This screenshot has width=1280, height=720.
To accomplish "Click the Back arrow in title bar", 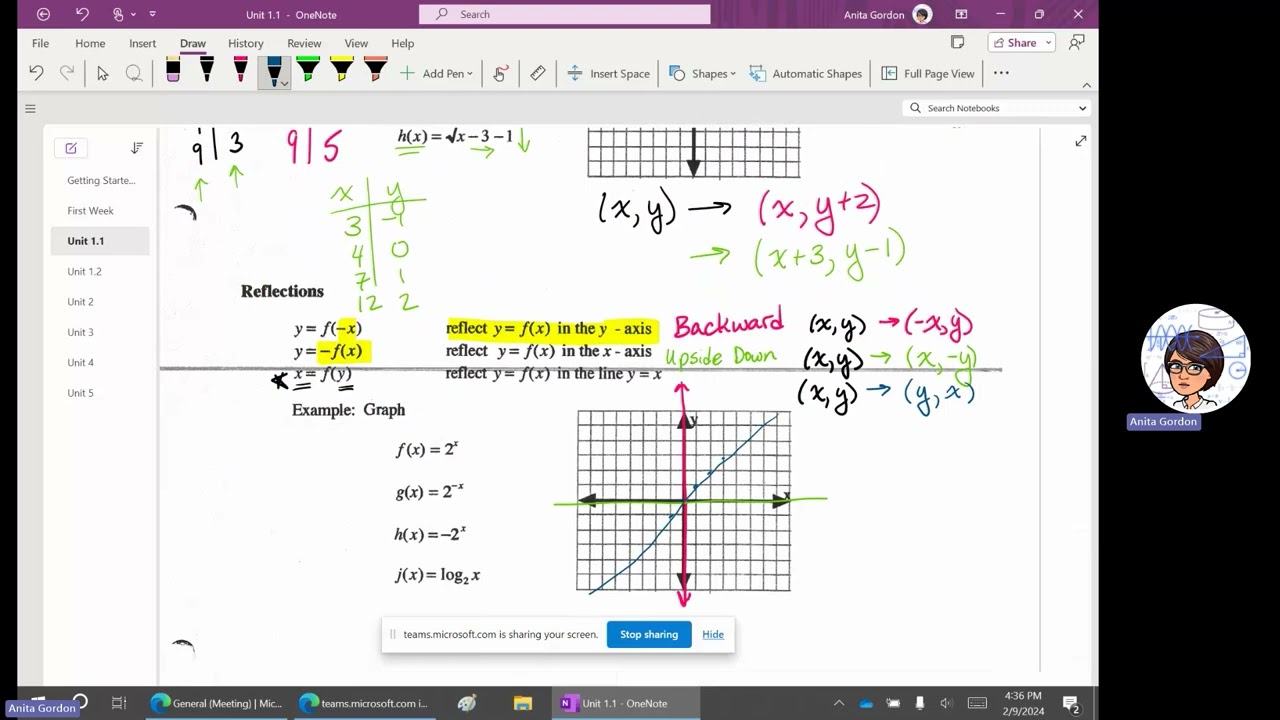I will [x=43, y=14].
